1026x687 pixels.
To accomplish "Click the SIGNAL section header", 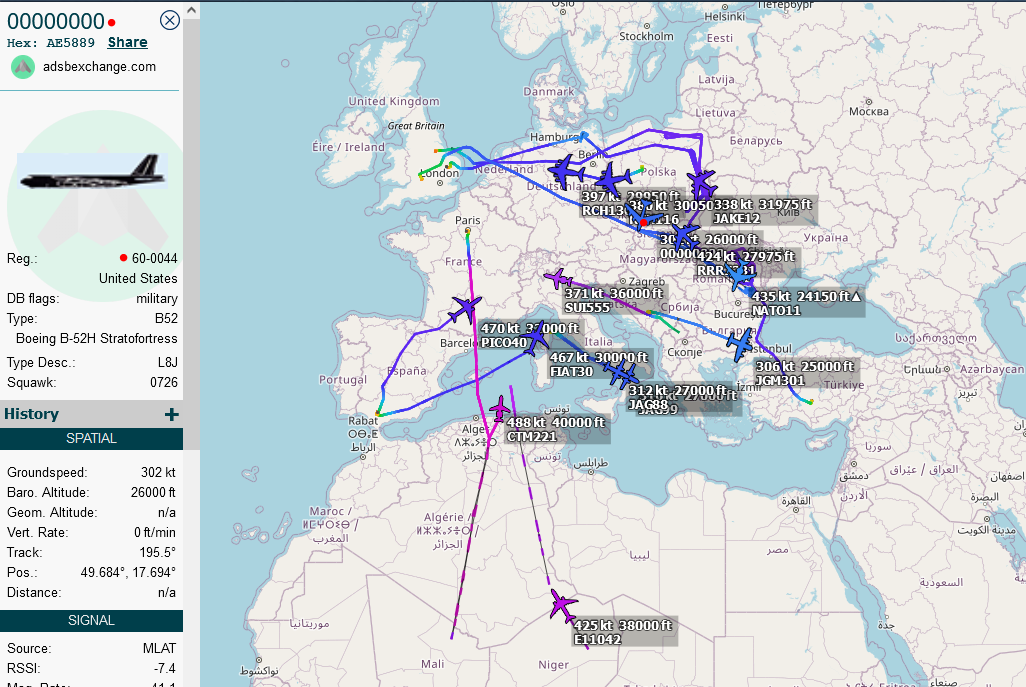I will 92,620.
